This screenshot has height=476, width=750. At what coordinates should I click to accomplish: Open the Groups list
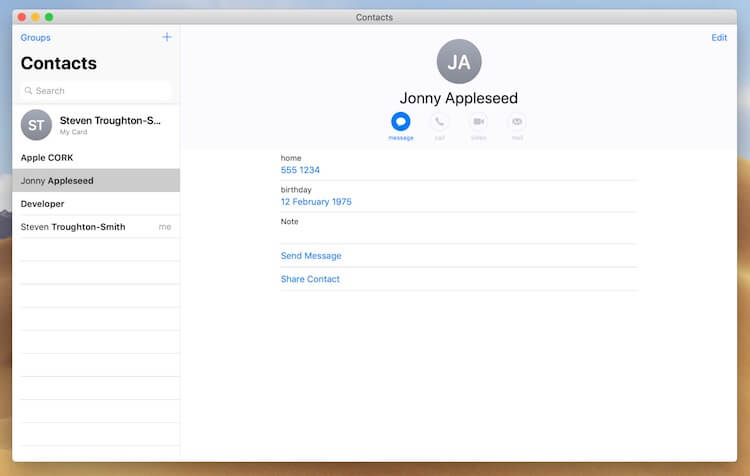[x=35, y=37]
